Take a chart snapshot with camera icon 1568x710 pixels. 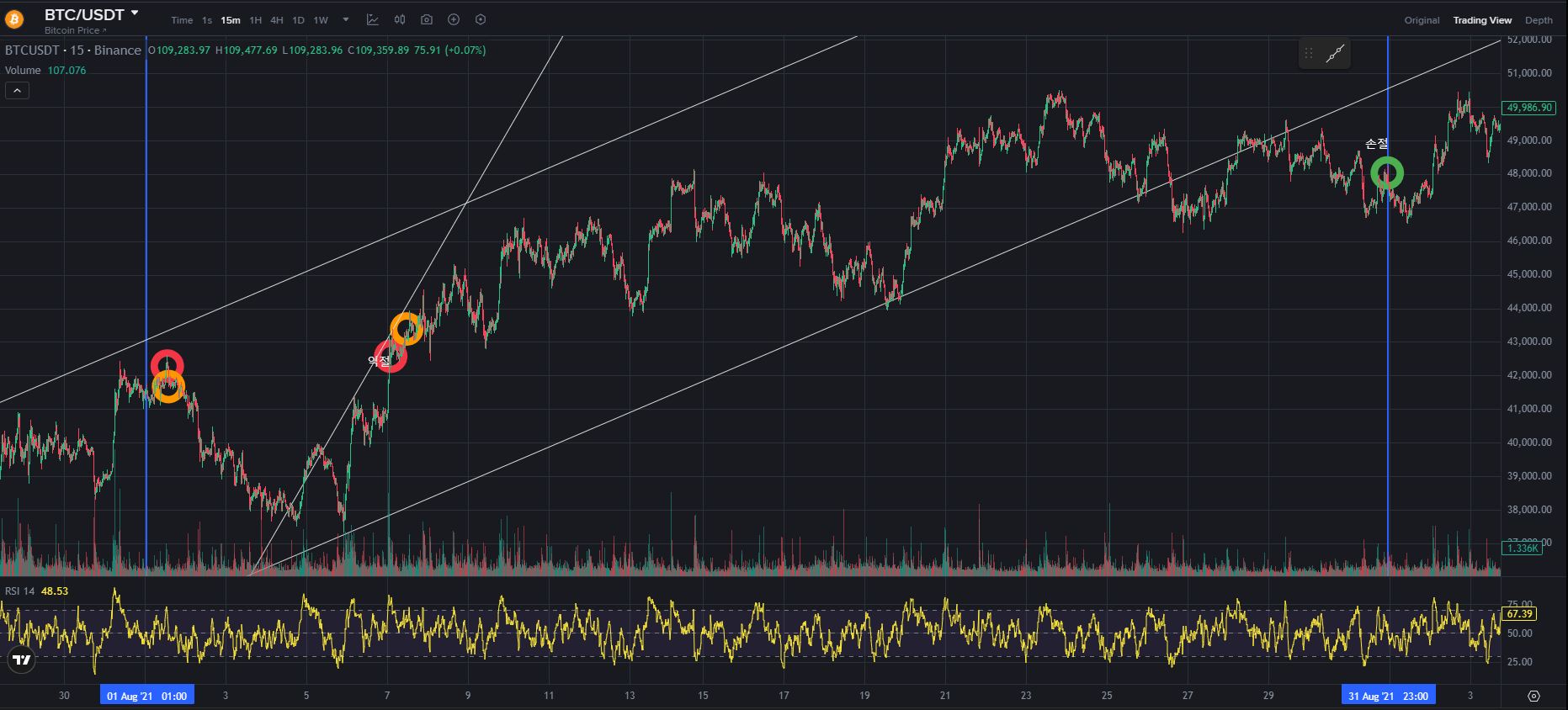(x=427, y=19)
